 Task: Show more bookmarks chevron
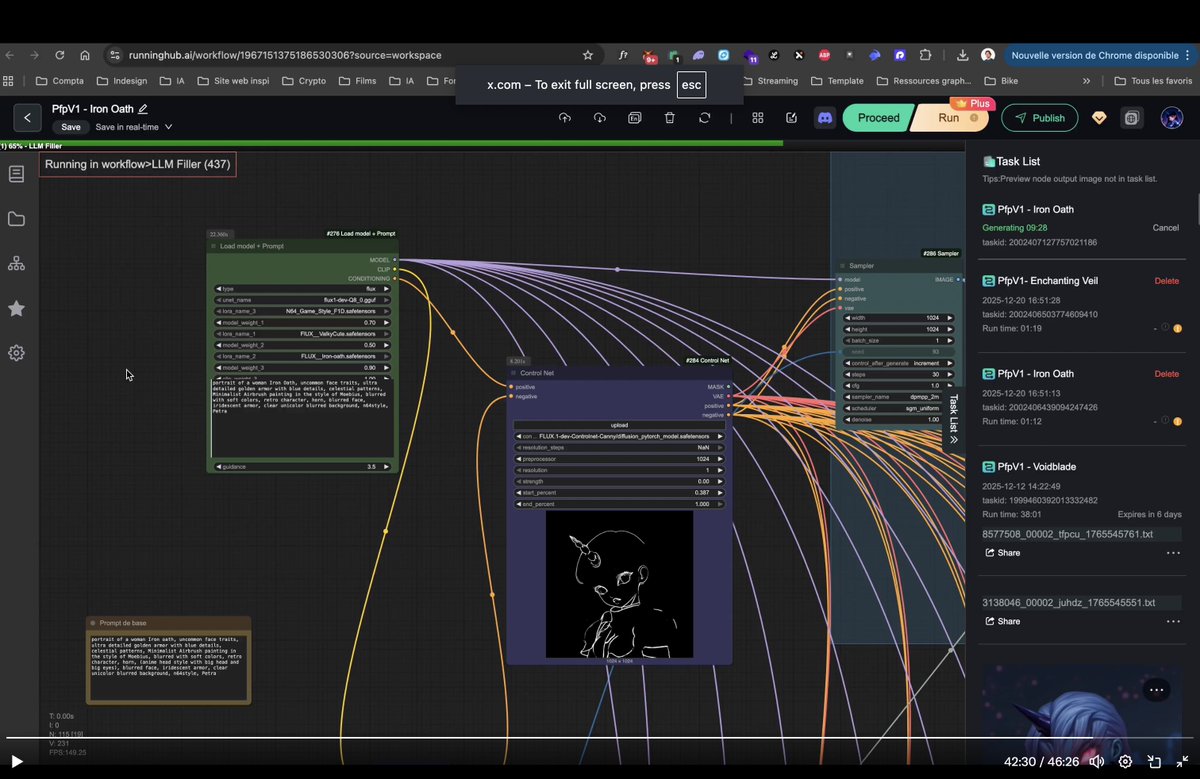coord(1087,81)
